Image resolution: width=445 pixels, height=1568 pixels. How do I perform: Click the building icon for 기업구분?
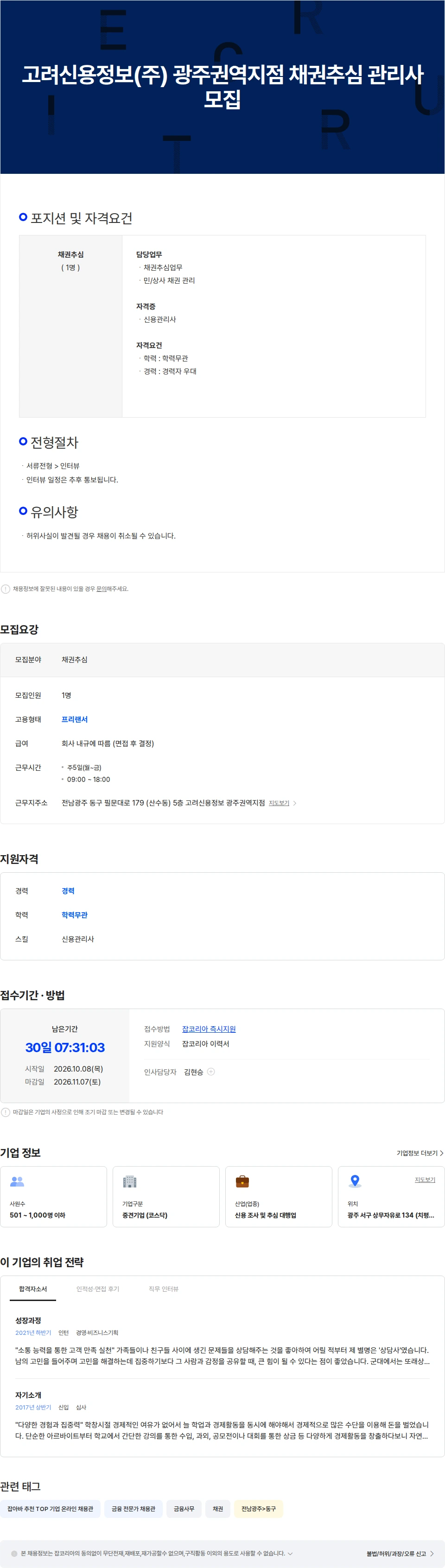tap(130, 1181)
